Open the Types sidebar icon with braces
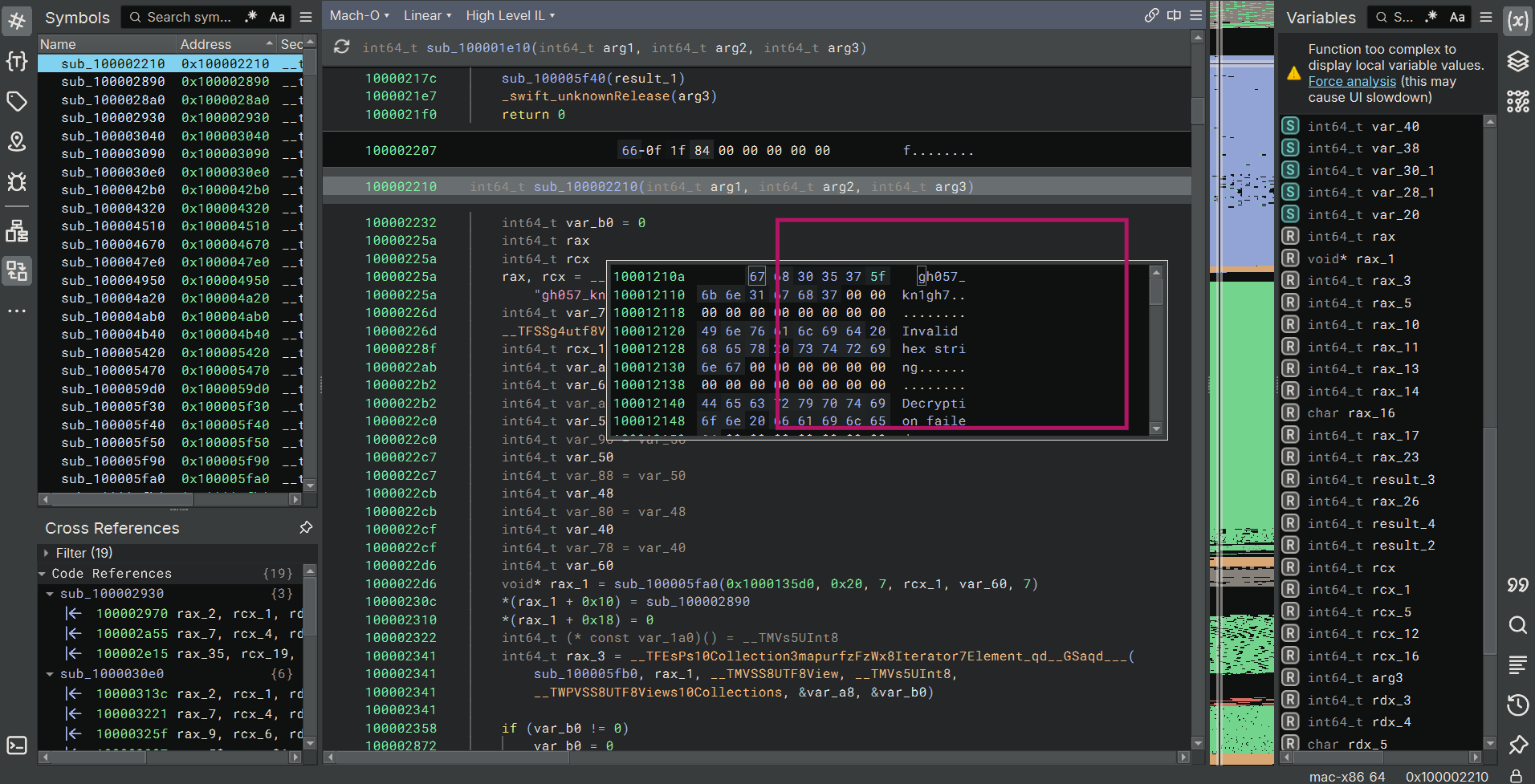 tap(17, 61)
